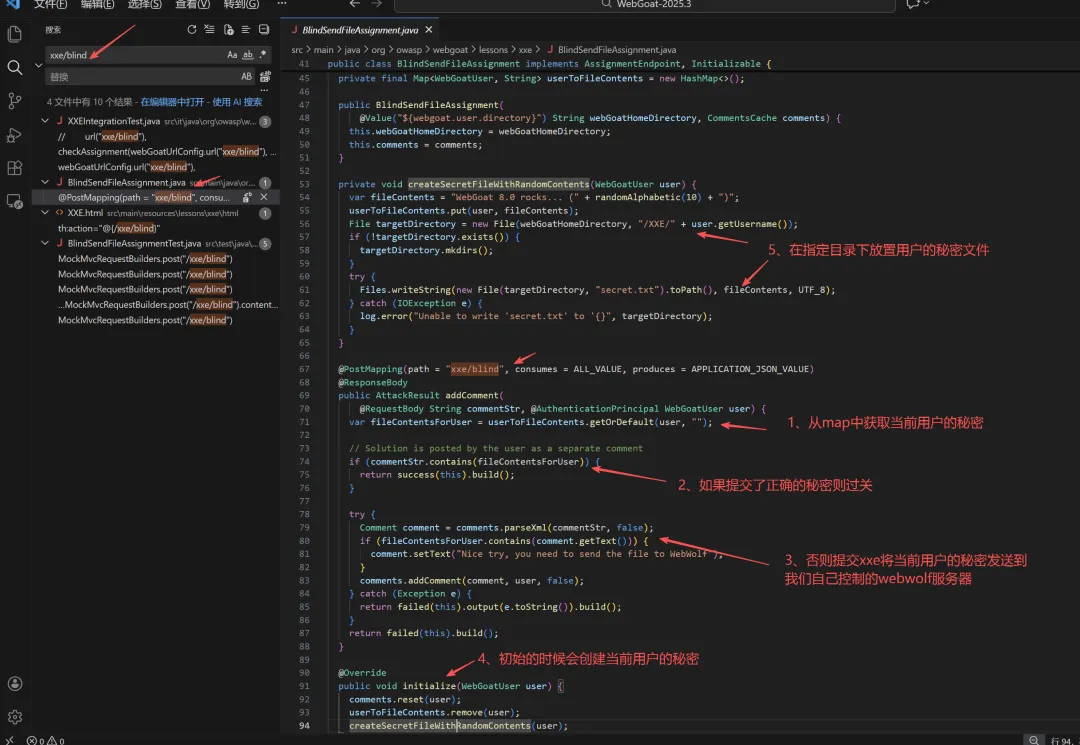Toggle the replace field chevron
Viewport: 1080px width, 745px height.
coord(39,65)
